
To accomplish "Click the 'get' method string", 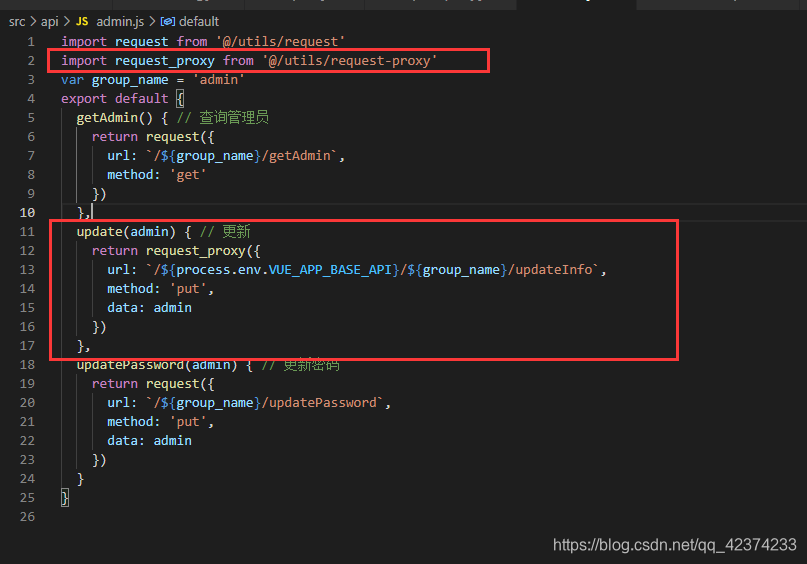I will point(188,175).
